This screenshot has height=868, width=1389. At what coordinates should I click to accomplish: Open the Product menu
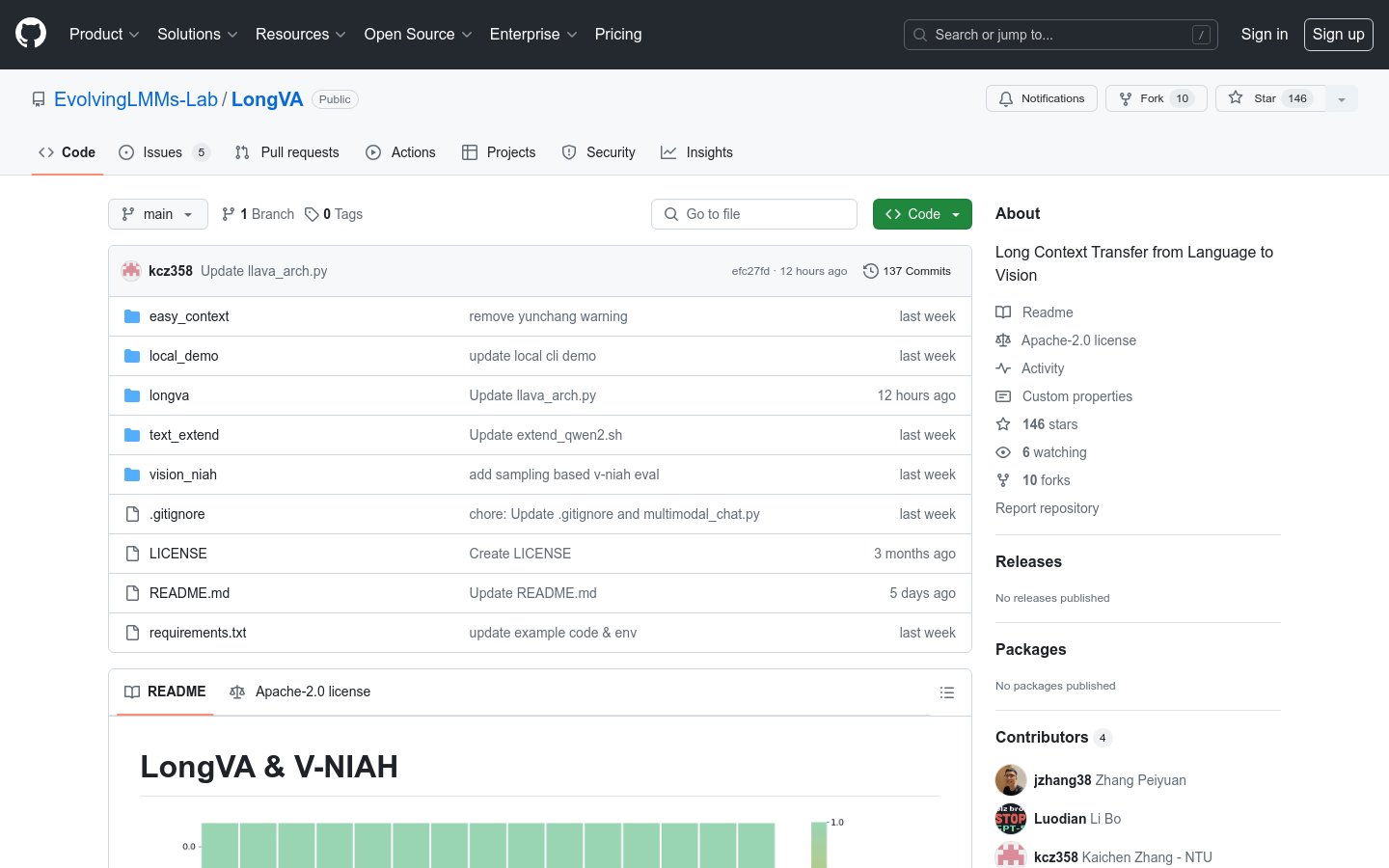(x=104, y=34)
